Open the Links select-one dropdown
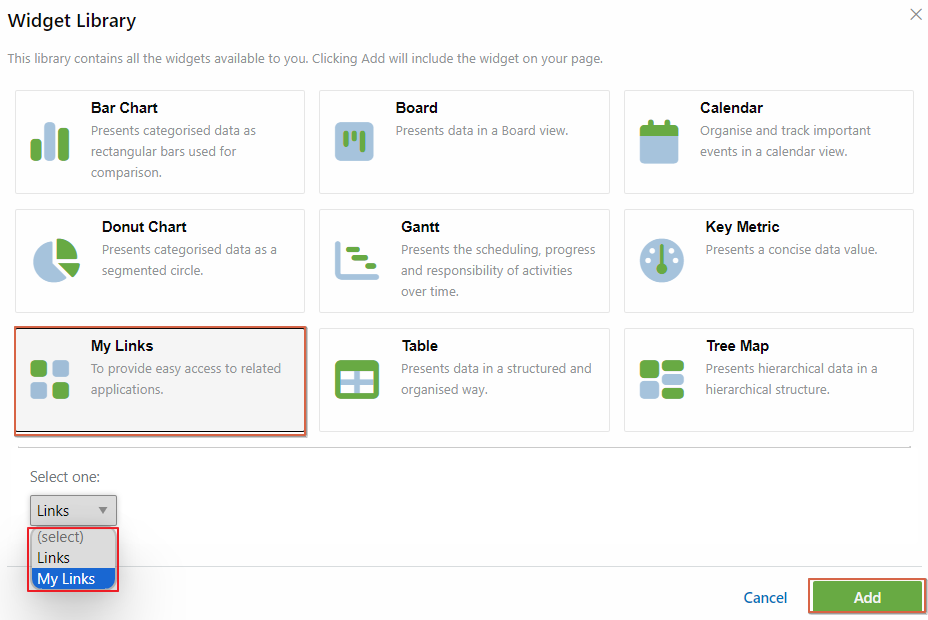This screenshot has width=928, height=620. [73, 511]
